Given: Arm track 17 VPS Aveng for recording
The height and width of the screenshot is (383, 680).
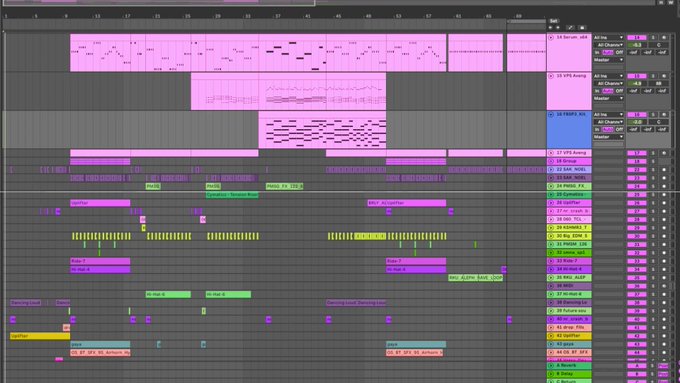Looking at the screenshot, I should pyautogui.click(x=664, y=153).
